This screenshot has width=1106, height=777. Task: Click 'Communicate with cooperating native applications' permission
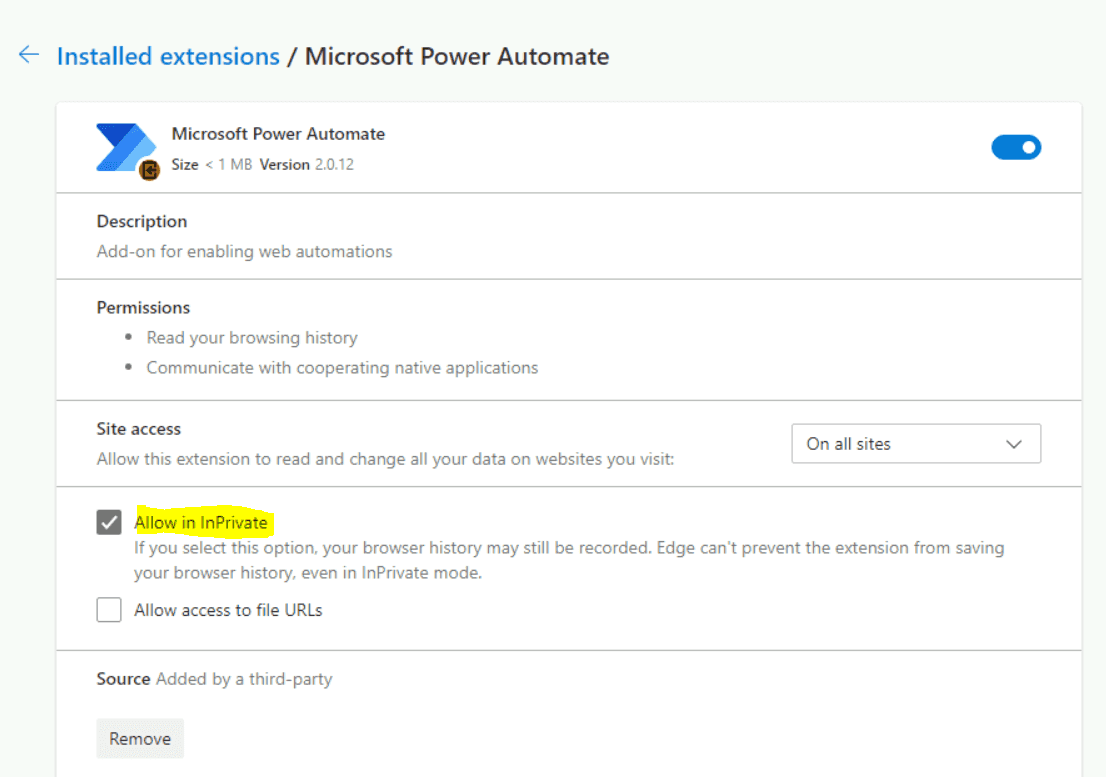pyautogui.click(x=342, y=368)
